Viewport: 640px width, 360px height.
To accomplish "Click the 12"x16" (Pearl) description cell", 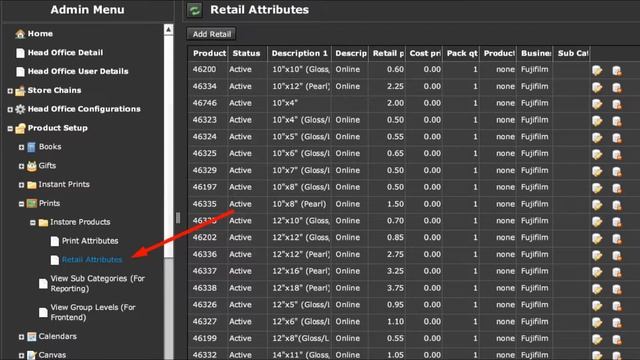I will pos(300,271).
